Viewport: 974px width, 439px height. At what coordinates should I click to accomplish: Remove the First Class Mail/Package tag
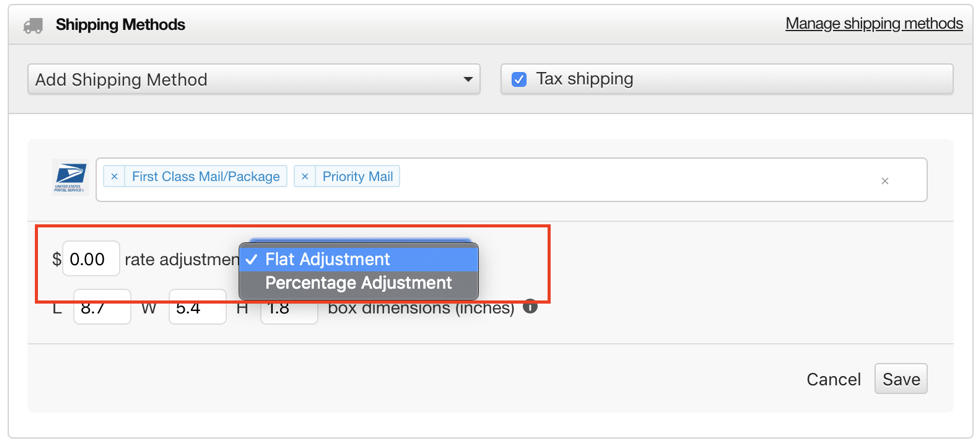tap(114, 176)
